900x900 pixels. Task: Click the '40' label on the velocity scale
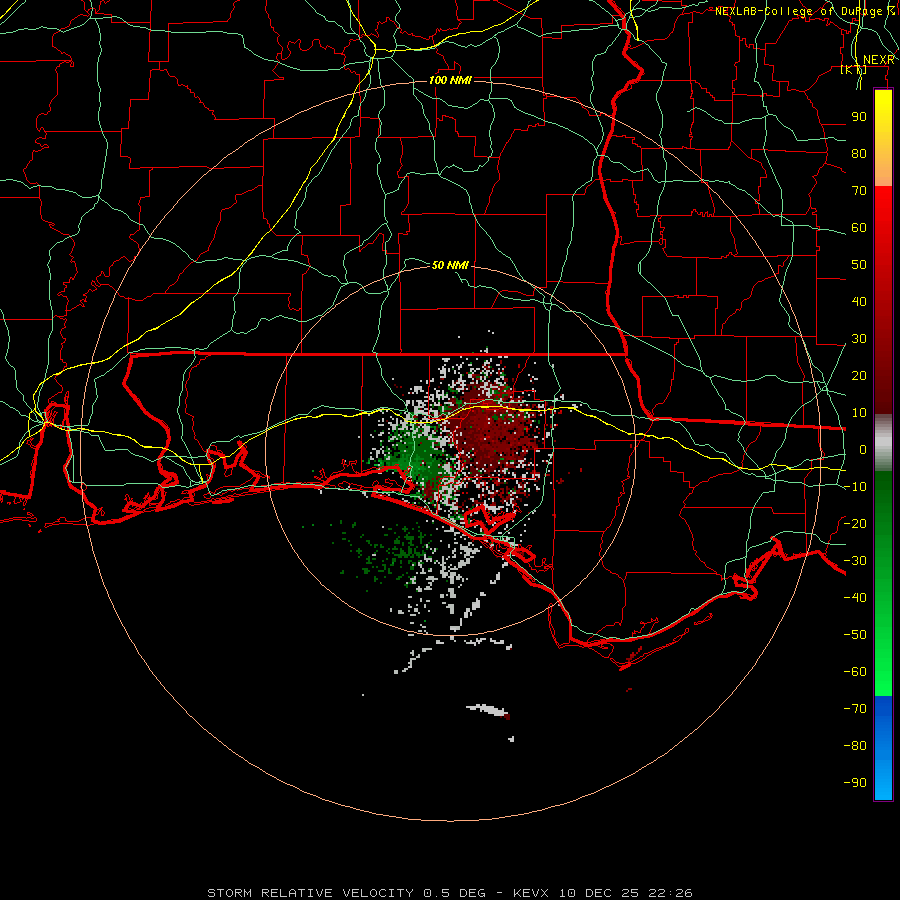pyautogui.click(x=859, y=301)
